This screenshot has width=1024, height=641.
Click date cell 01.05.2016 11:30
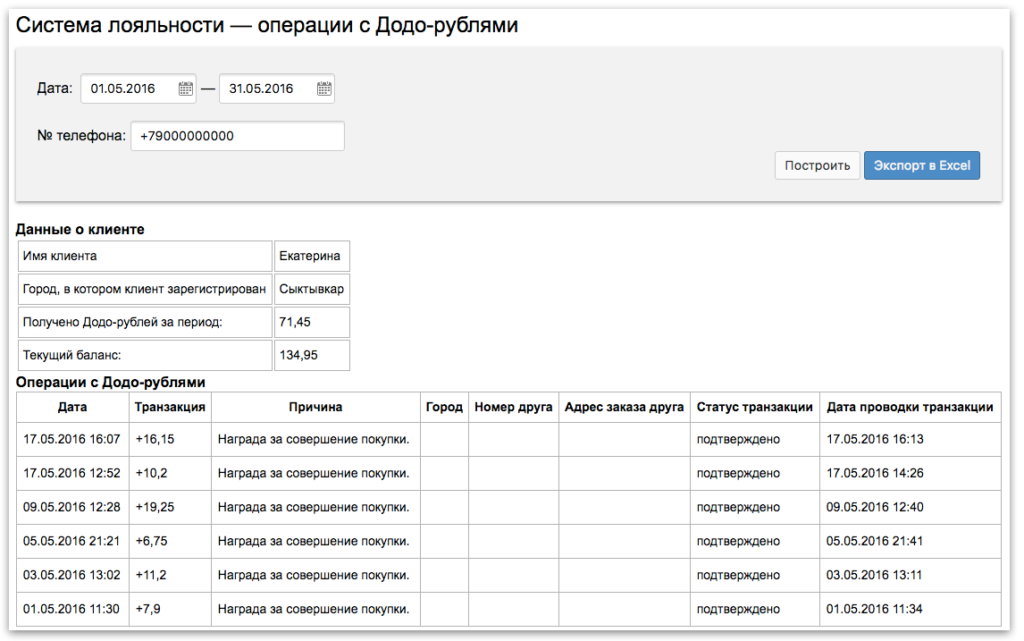pos(71,609)
